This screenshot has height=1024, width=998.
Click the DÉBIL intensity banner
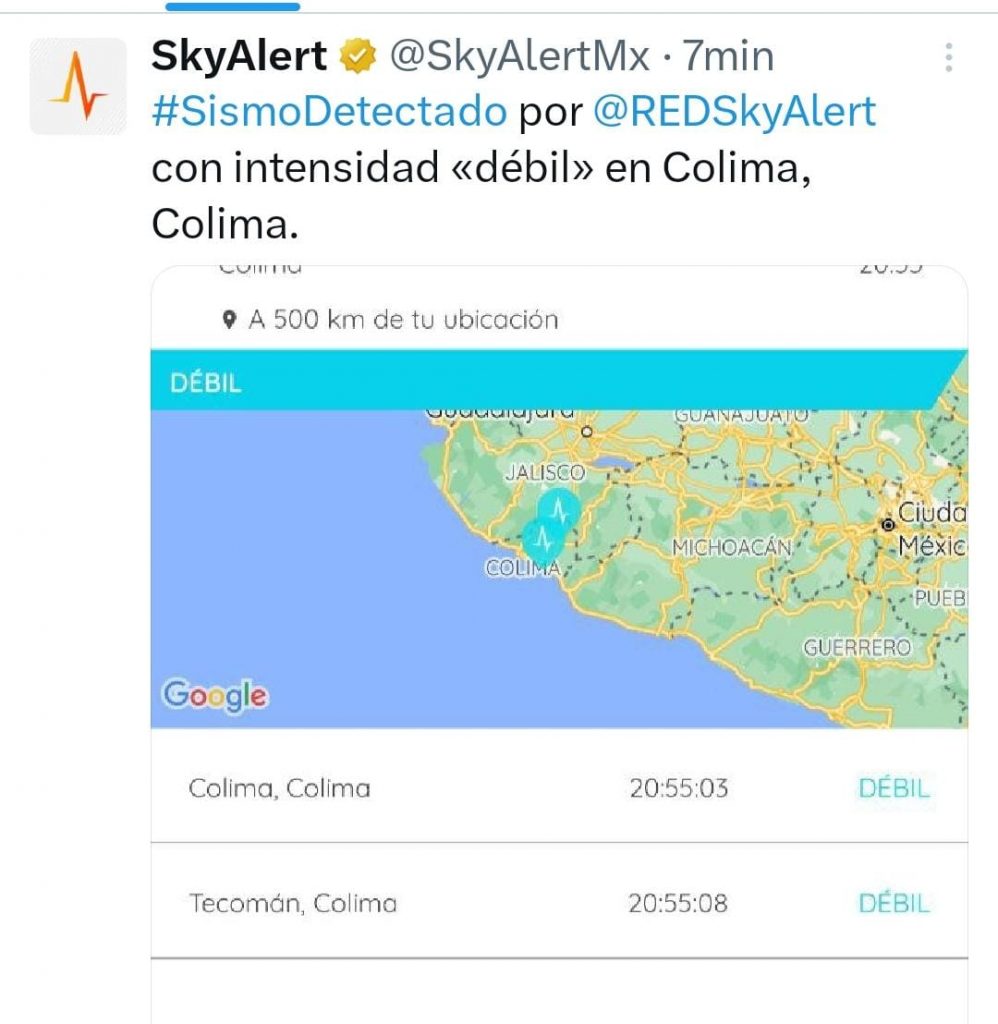tap(540, 383)
